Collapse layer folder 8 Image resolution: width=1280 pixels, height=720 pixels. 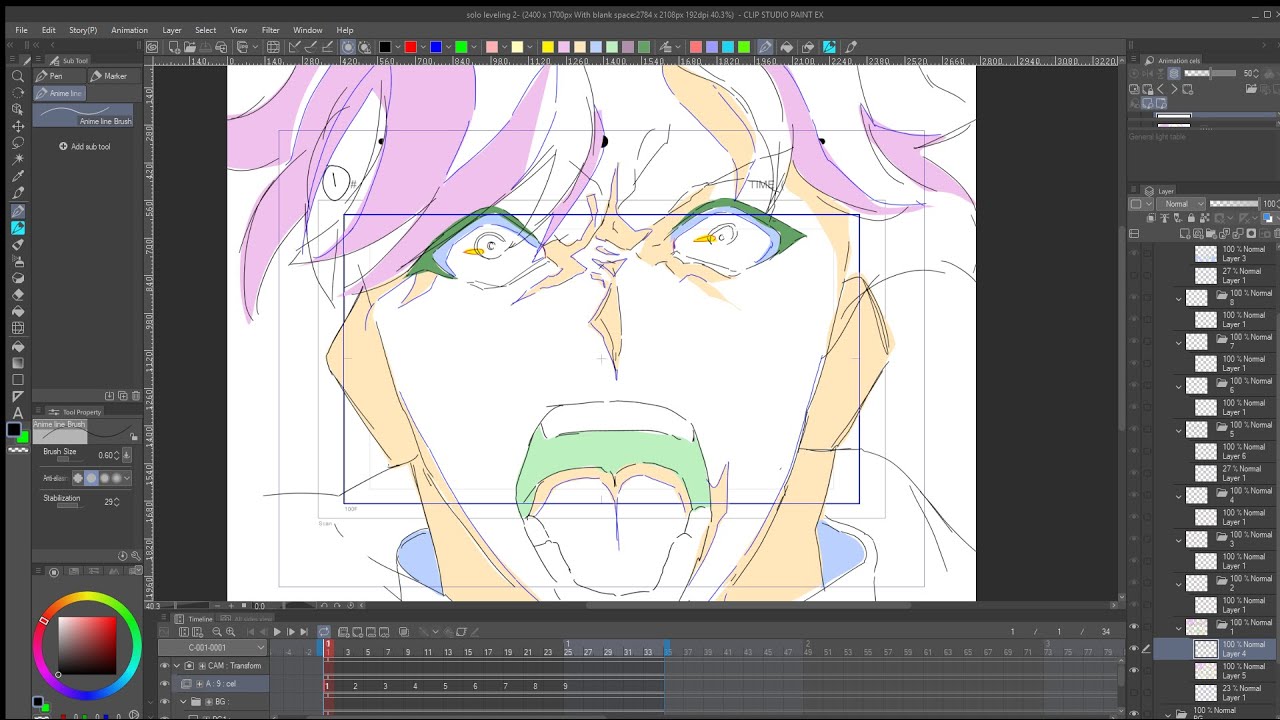1179,299
